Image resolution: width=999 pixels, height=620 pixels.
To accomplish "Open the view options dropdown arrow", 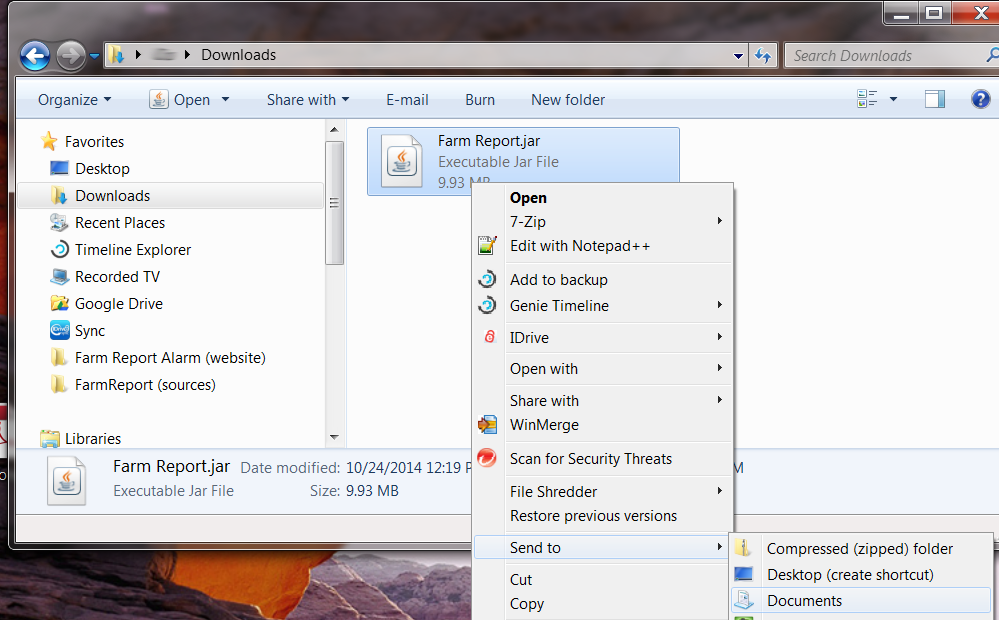I will click(893, 99).
